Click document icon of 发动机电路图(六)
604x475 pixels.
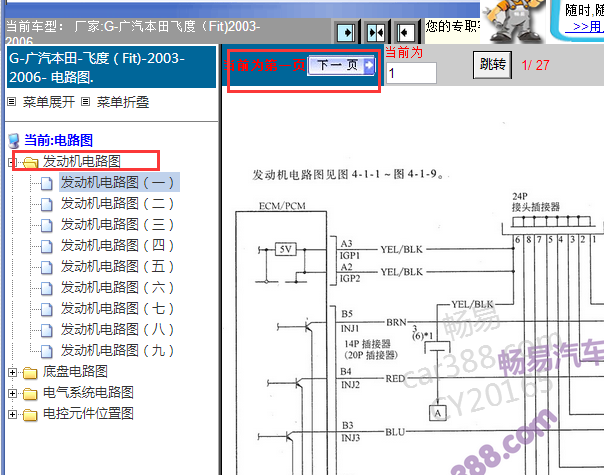tap(47, 289)
